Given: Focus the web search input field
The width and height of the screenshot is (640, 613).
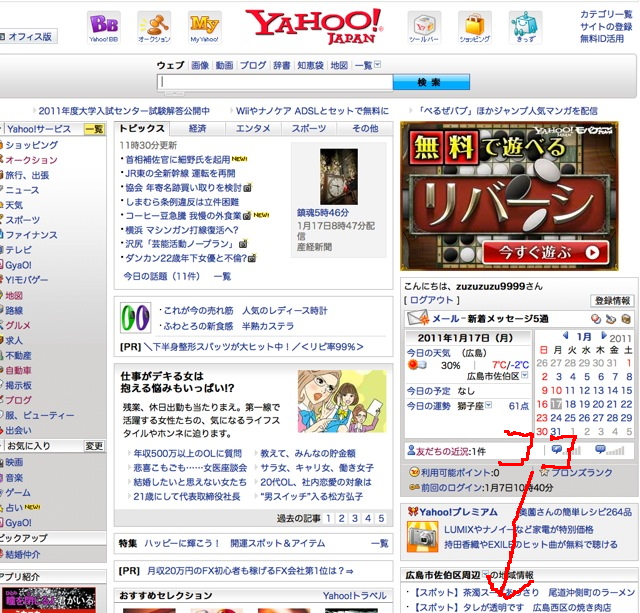Looking at the screenshot, I should pyautogui.click(x=275, y=82).
